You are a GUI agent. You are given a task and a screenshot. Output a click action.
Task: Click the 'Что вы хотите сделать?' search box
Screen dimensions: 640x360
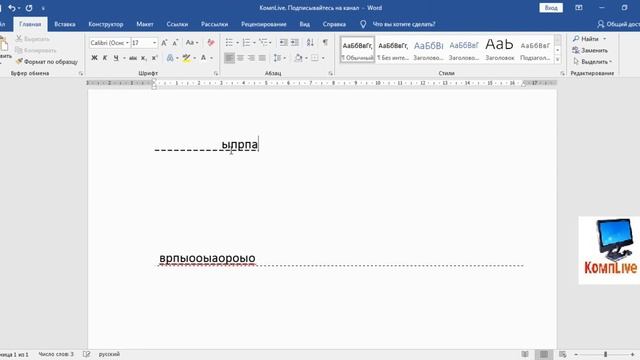[404, 24]
